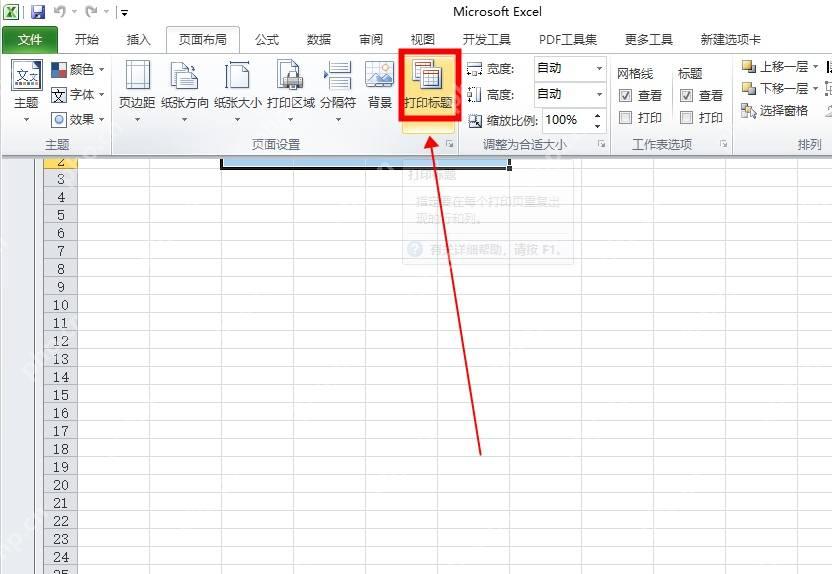Open the Page Setup dialog launcher

click(449, 144)
